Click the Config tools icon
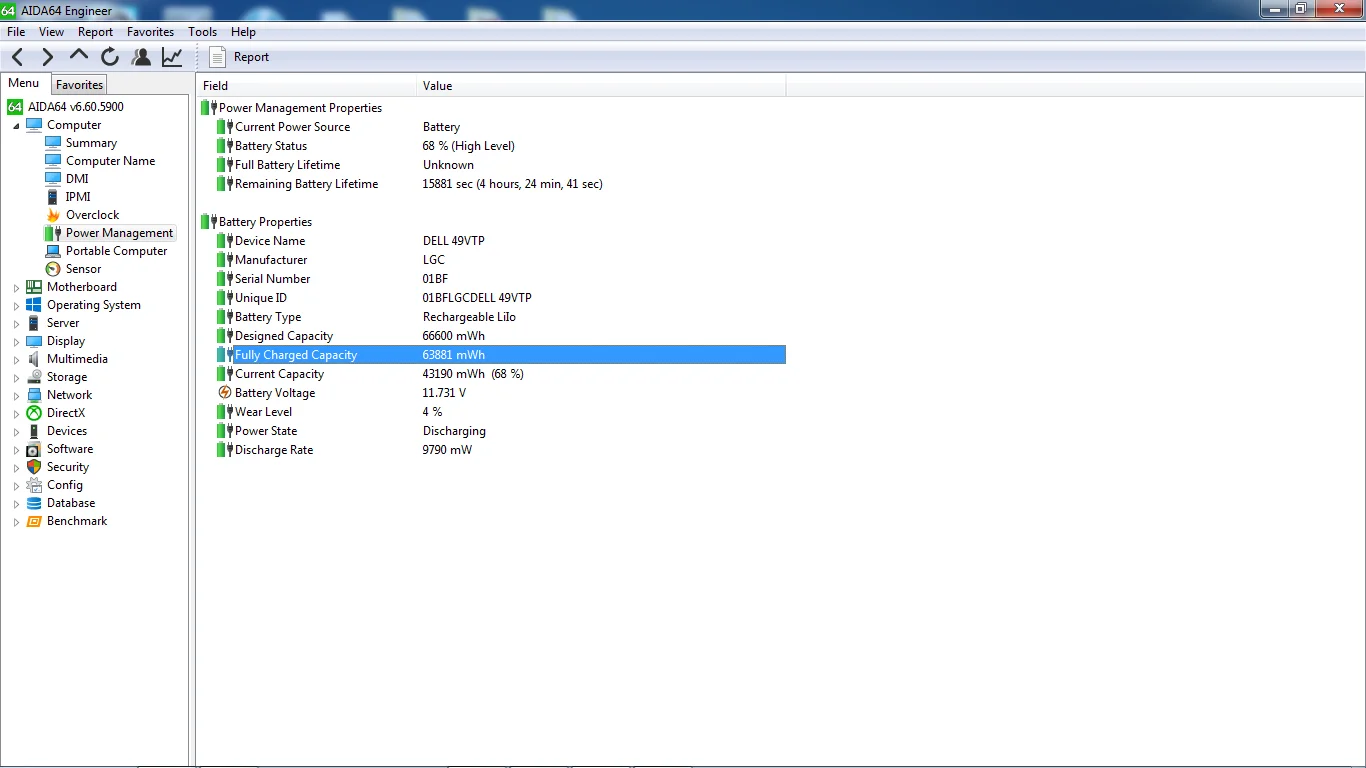Viewport: 1366px width, 768px height. [x=34, y=485]
